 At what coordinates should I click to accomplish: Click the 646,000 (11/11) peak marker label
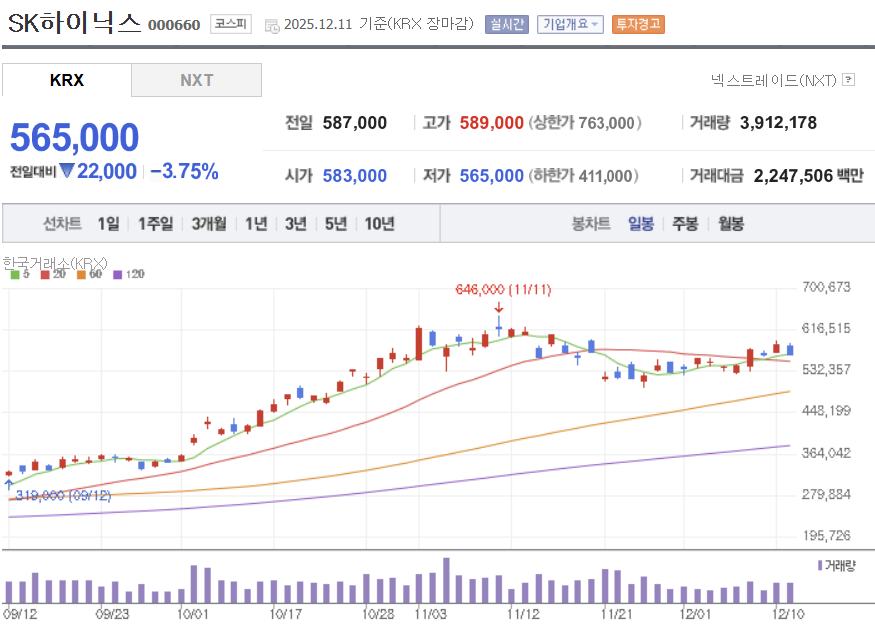503,290
